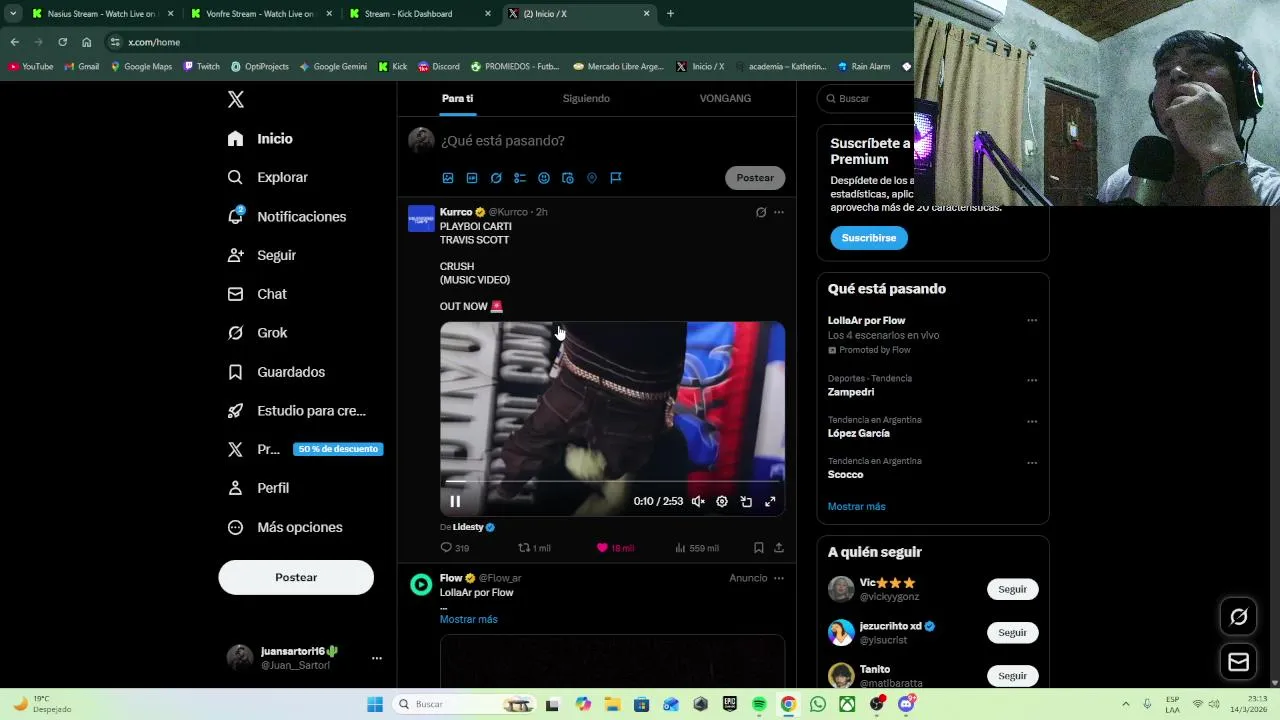Open the more menu on Kurrco's post
Viewport: 1280px width, 720px height.
coord(779,212)
